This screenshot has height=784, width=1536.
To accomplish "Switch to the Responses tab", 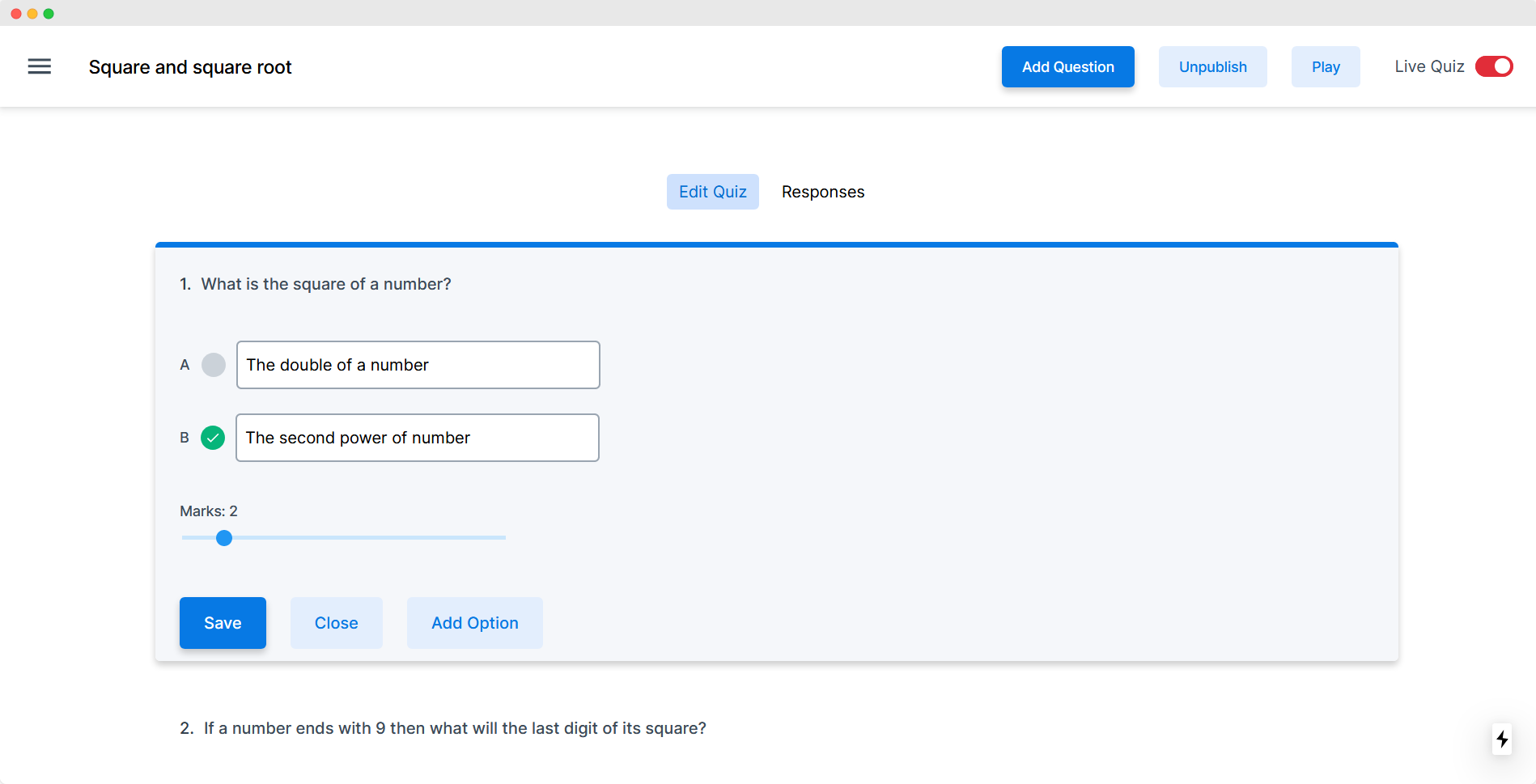I will (x=823, y=192).
